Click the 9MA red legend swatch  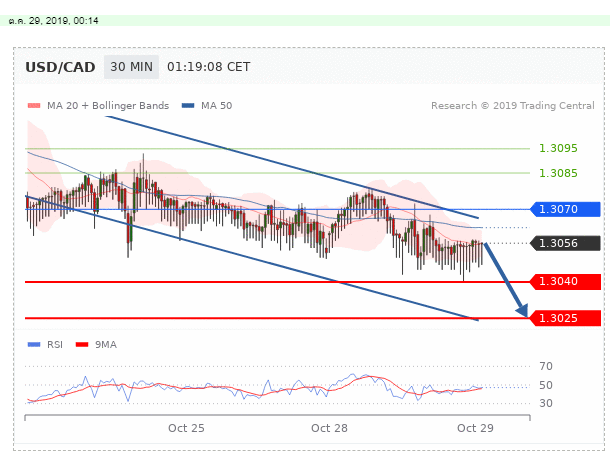tap(82, 344)
